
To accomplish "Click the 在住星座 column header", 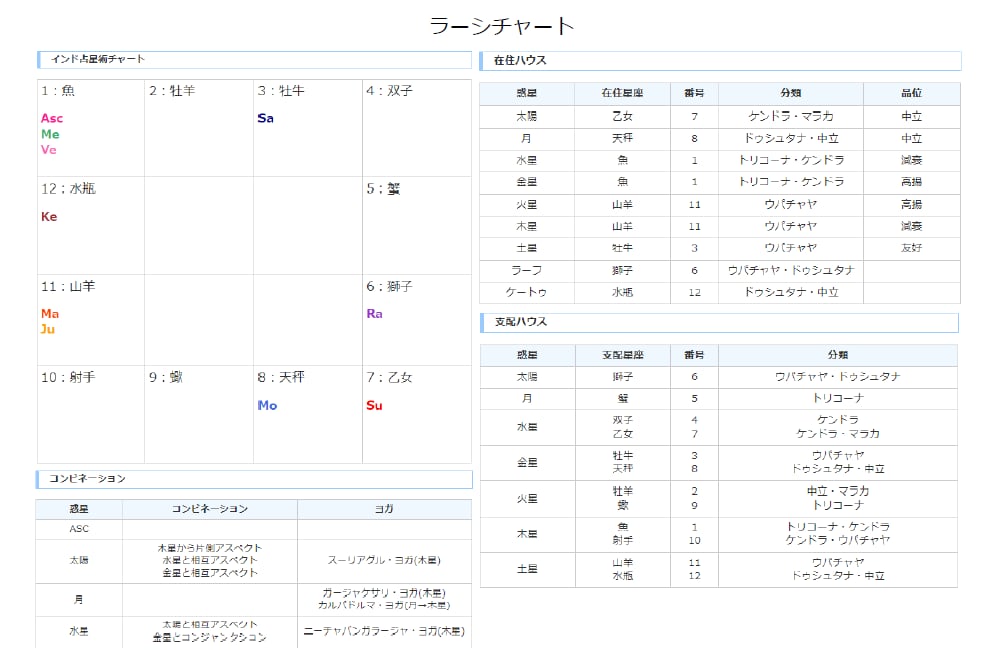I will coord(622,93).
